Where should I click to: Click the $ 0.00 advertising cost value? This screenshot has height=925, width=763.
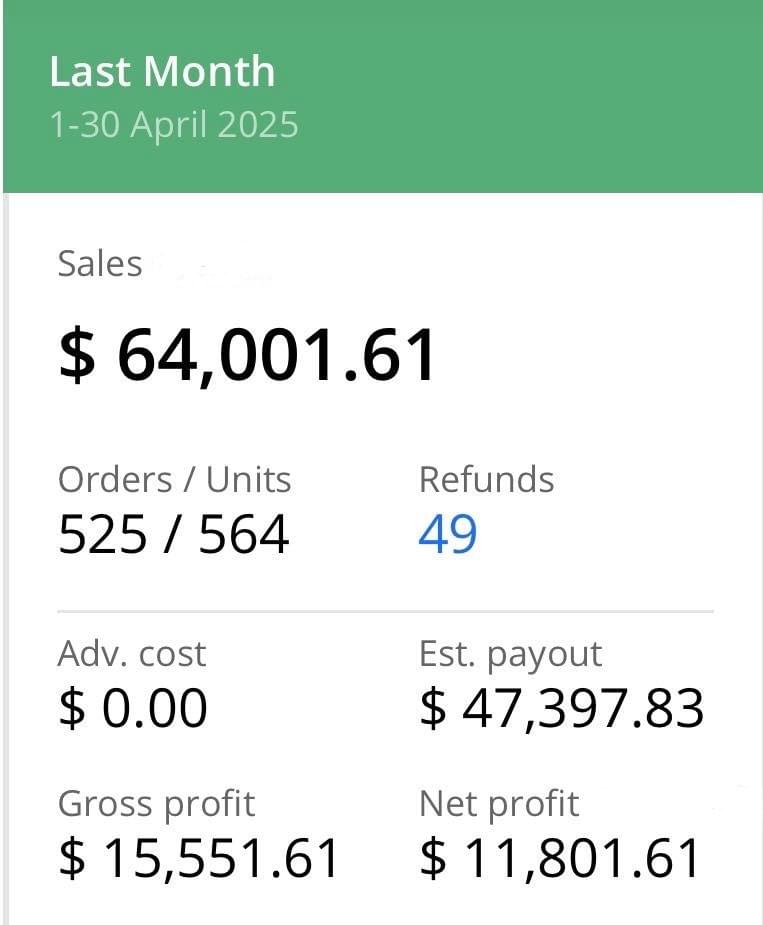pos(133,708)
